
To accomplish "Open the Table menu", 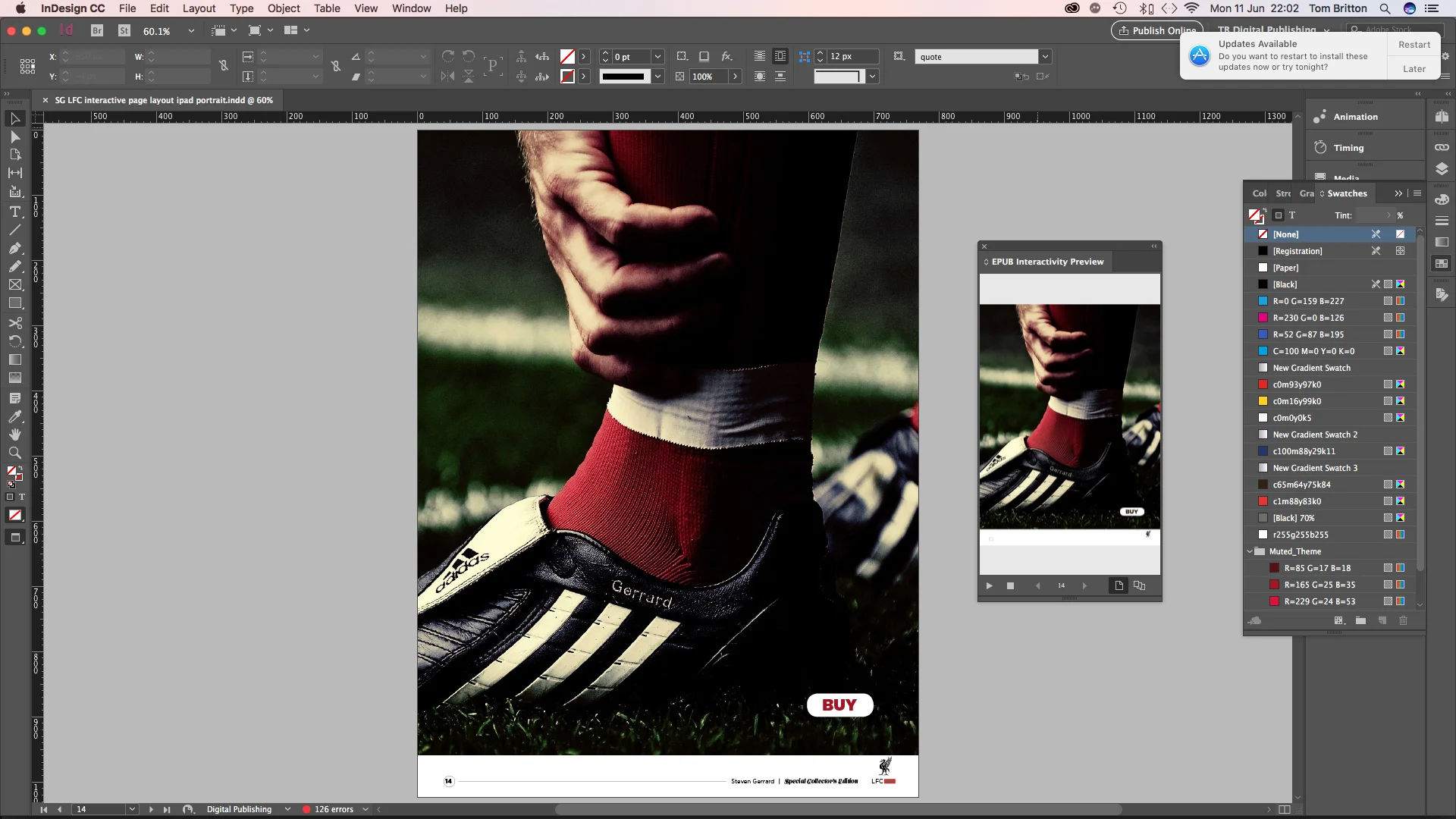I will (327, 8).
